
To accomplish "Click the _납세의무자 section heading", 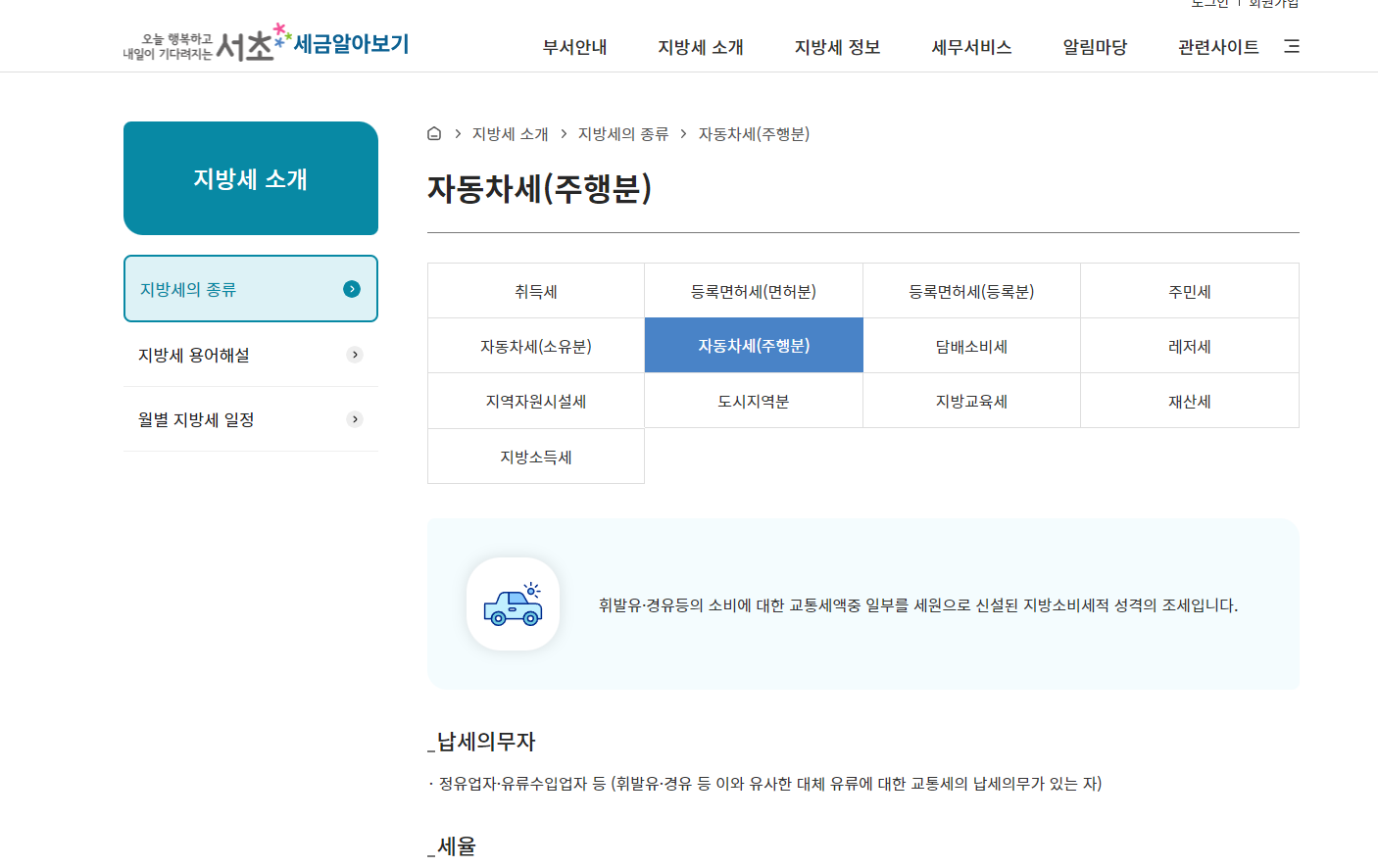I will coord(481,742).
